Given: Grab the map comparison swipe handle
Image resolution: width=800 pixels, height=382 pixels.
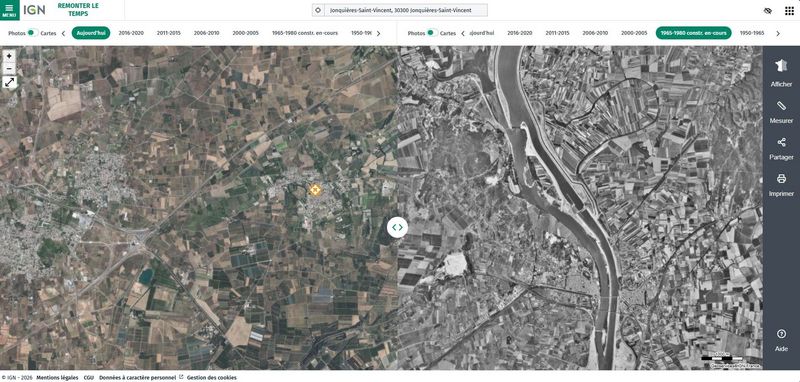Looking at the screenshot, I should [397, 227].
